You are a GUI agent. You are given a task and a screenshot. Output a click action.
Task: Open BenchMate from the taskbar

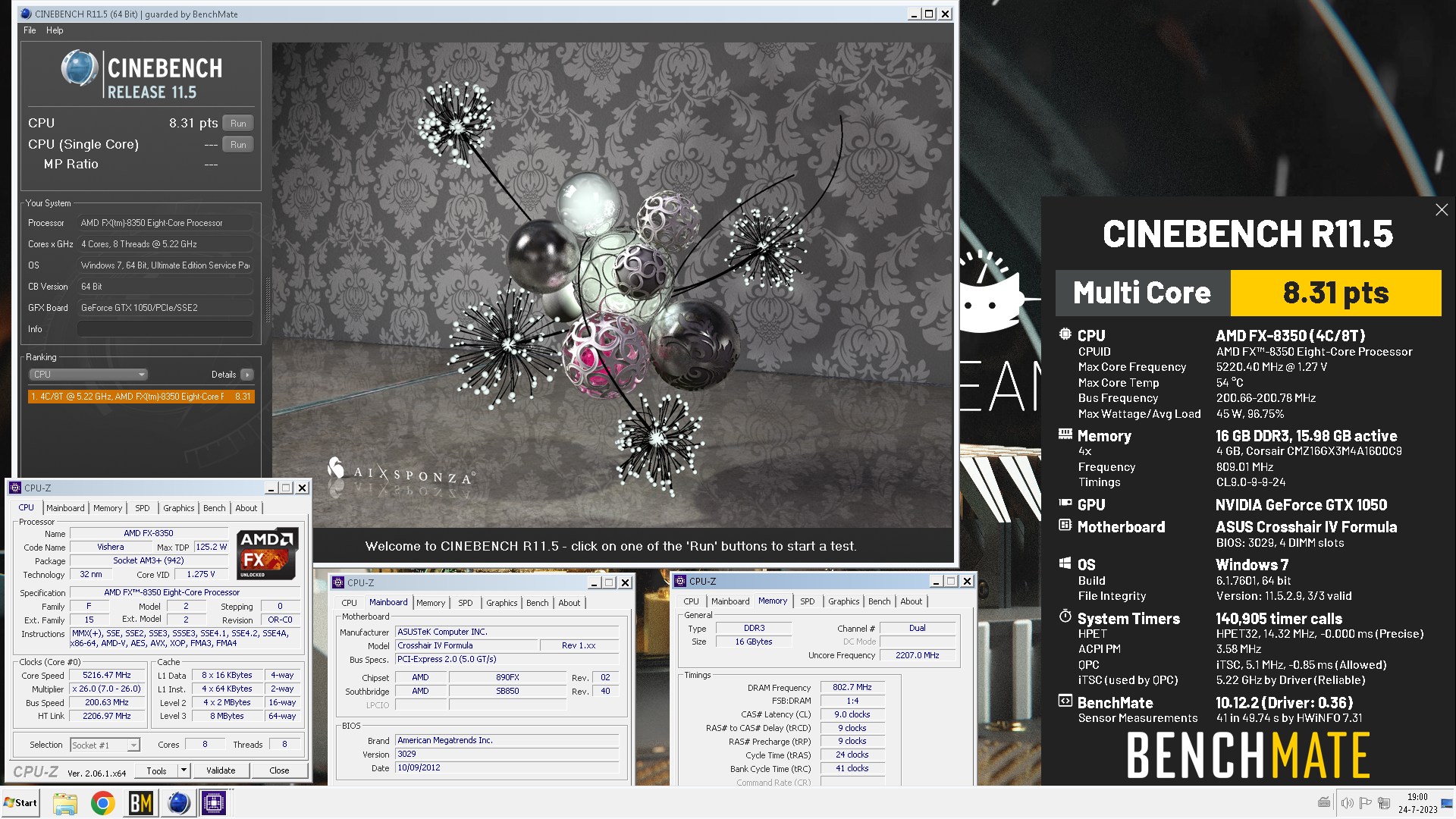140,802
